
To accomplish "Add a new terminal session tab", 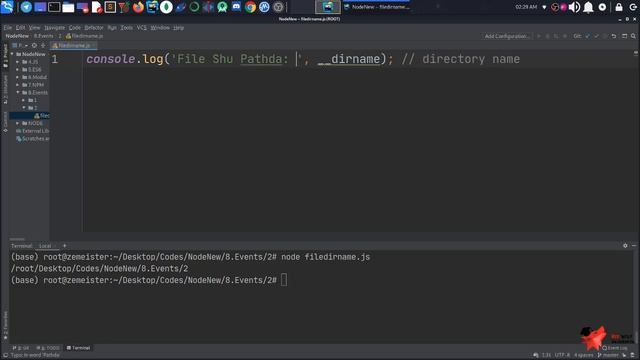I will [x=64, y=246].
